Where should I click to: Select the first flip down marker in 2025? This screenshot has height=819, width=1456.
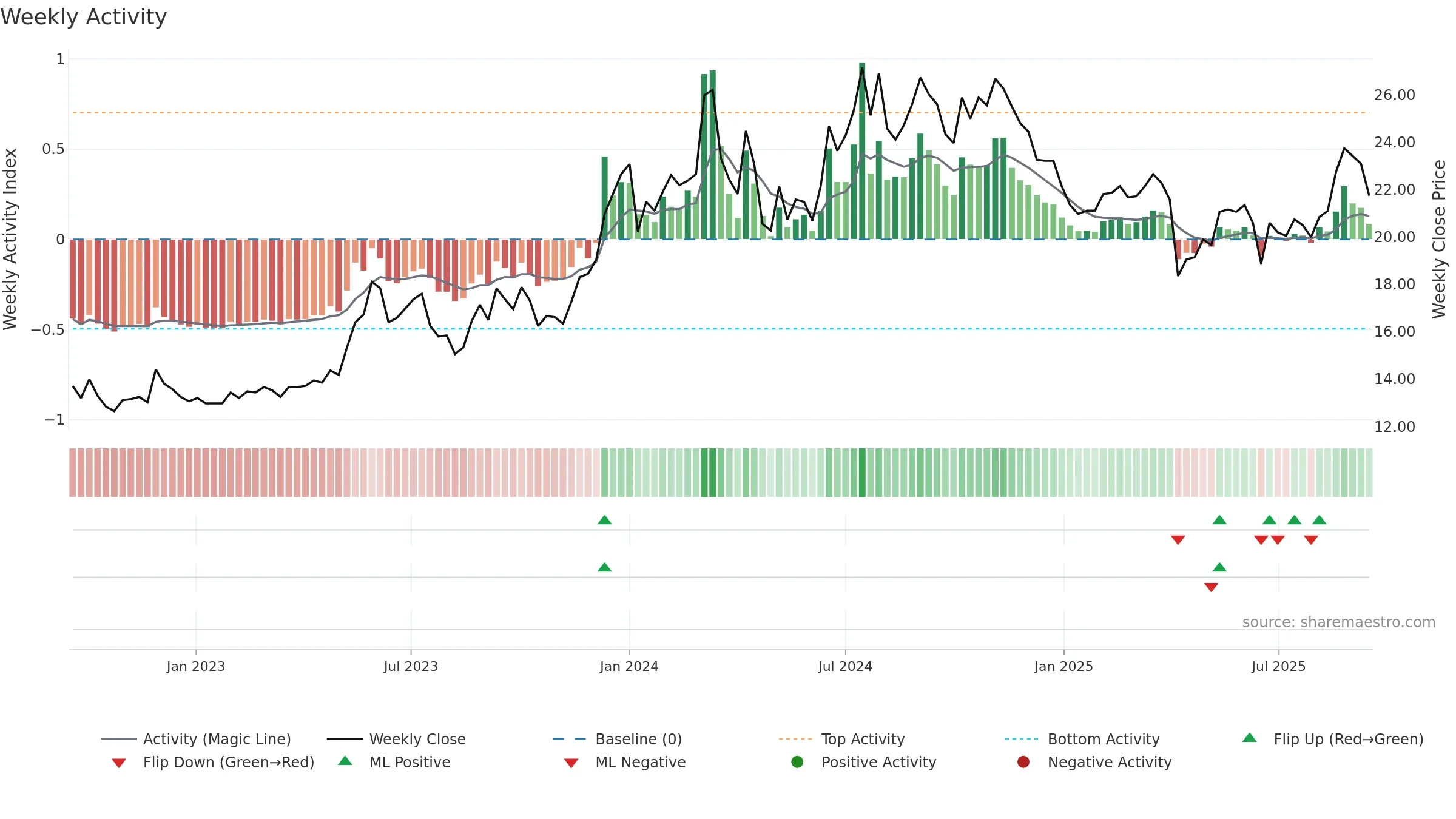point(1178,540)
